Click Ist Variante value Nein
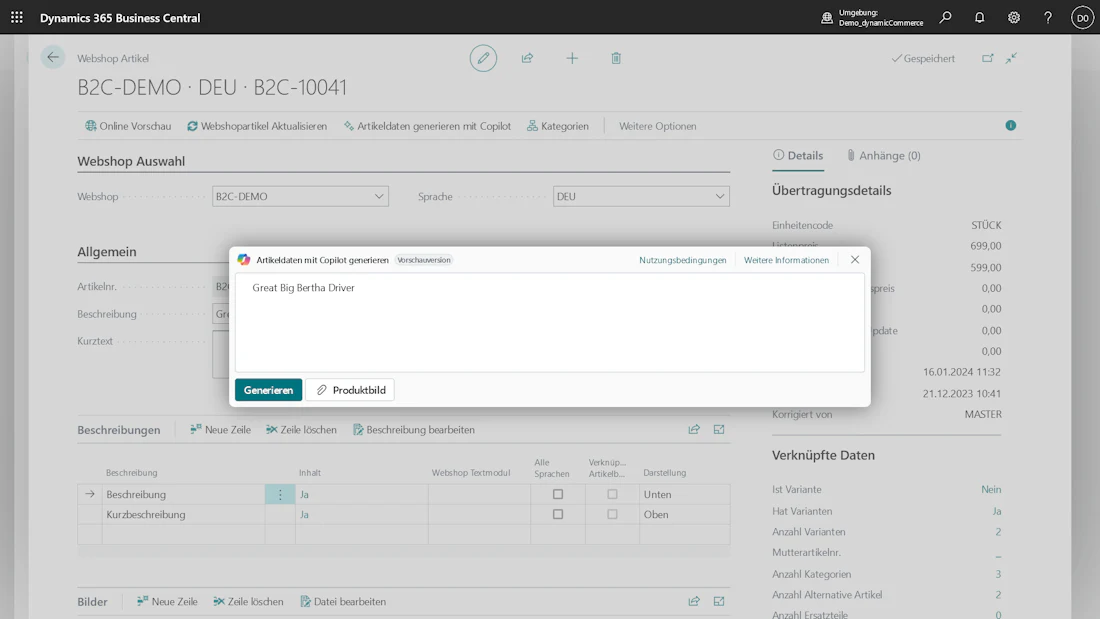Viewport: 1100px width, 619px height. point(991,489)
